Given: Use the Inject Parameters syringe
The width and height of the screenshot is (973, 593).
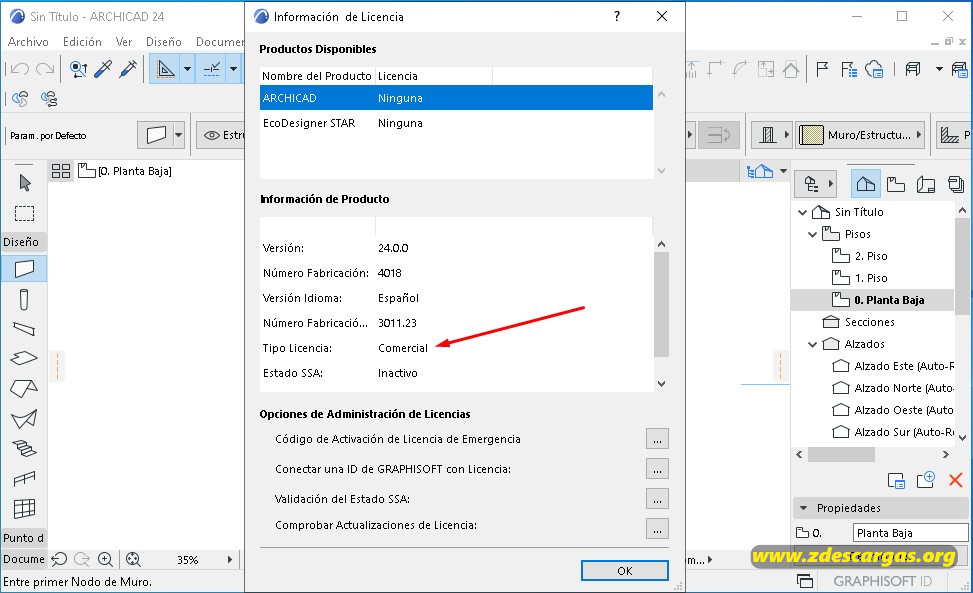Looking at the screenshot, I should (128, 69).
